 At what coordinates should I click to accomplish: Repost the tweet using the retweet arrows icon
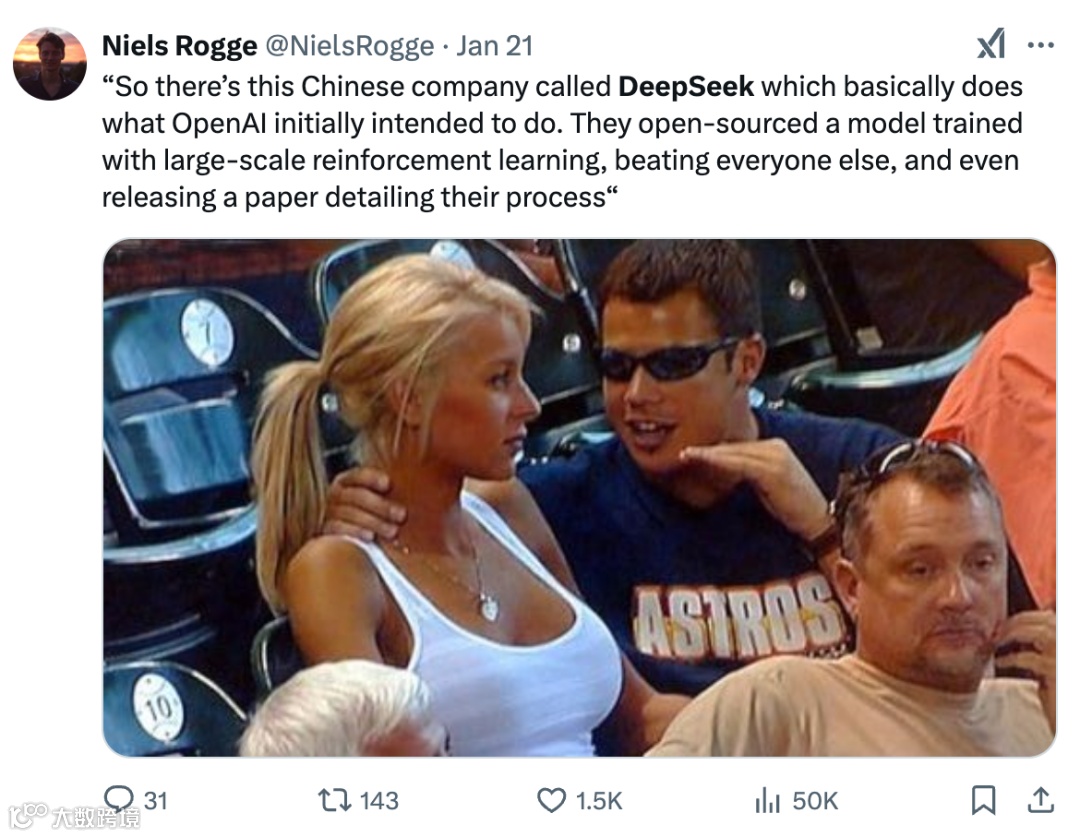coord(334,800)
